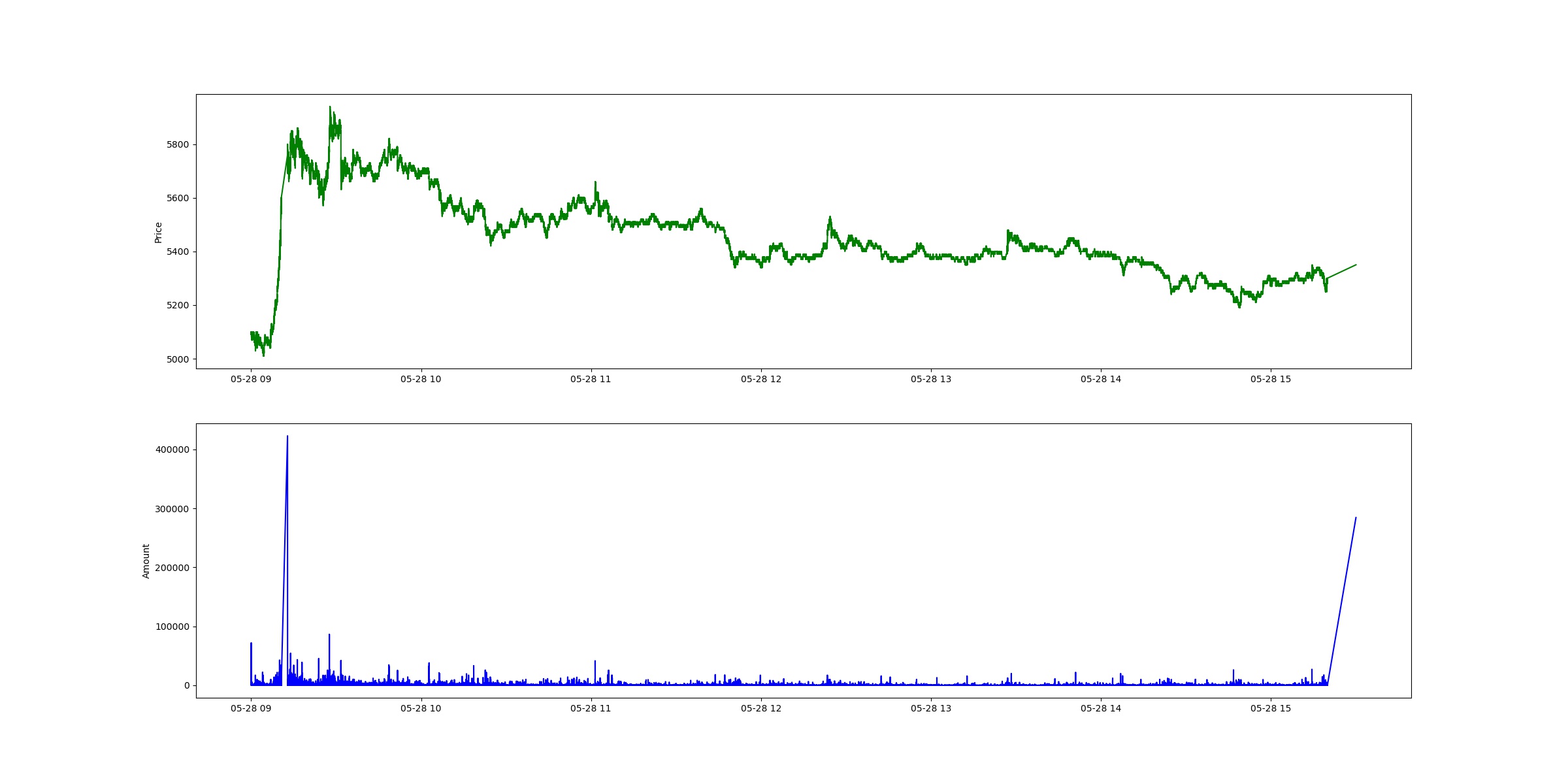This screenshot has width=1568, height=784.
Task: Click the end of the rising blue line
Action: 1356,517
